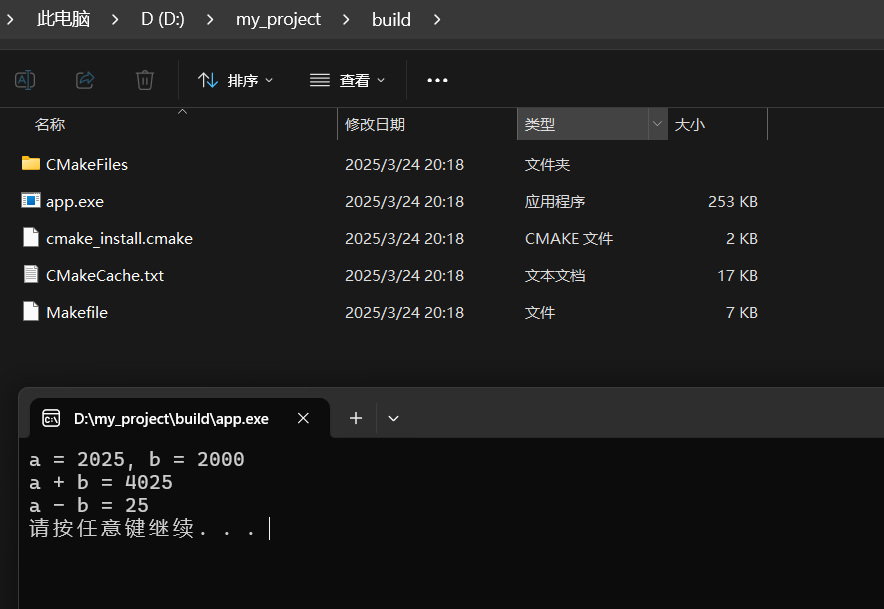Open terminal profile dropdown chevron
The image size is (884, 609).
[x=394, y=418]
